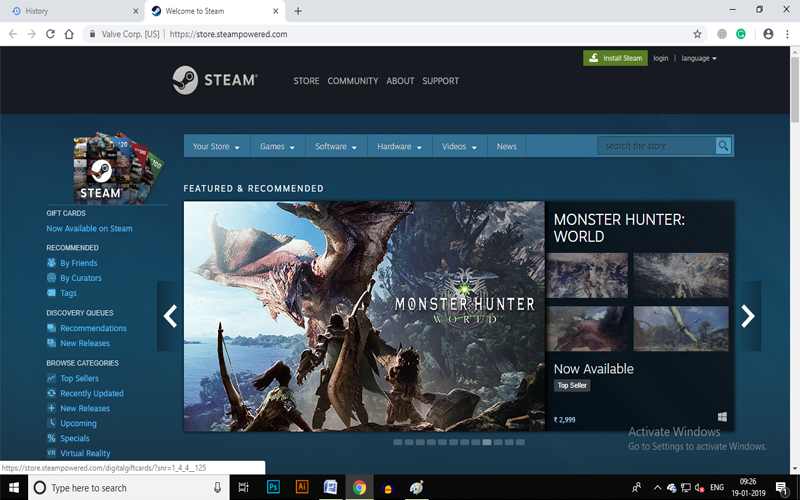Open COMMUNITY in top navigation
Screen dimensions: 800x500
pyautogui.click(x=353, y=81)
